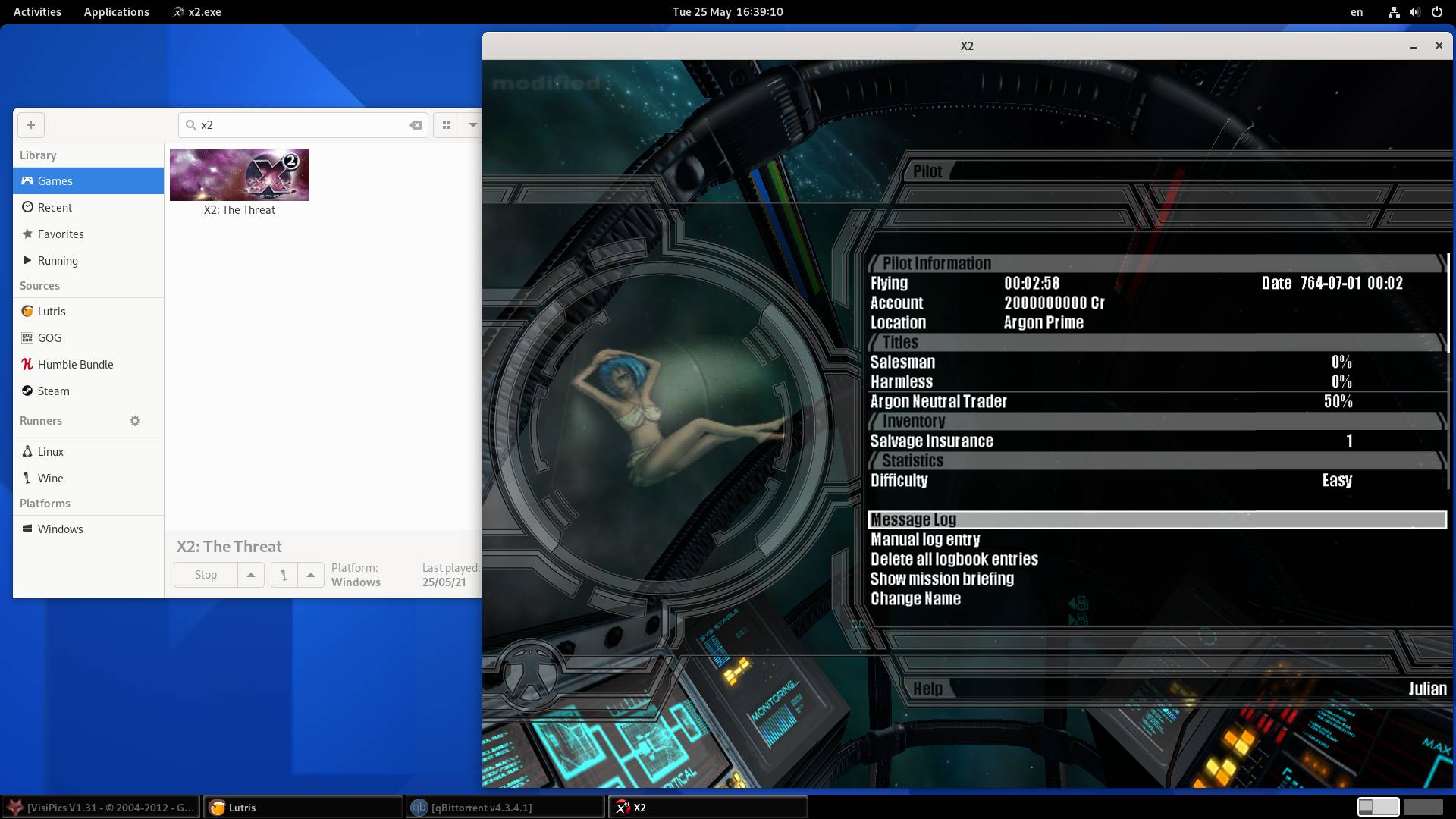
Task: Open the view options dropdown arrow in Lutris
Action: (472, 125)
